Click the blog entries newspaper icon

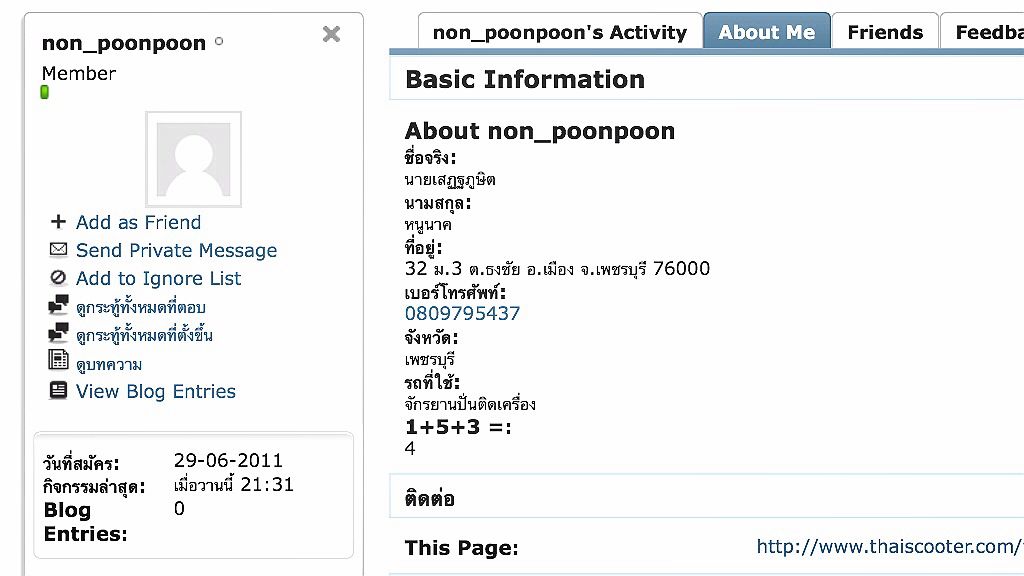tap(58, 391)
